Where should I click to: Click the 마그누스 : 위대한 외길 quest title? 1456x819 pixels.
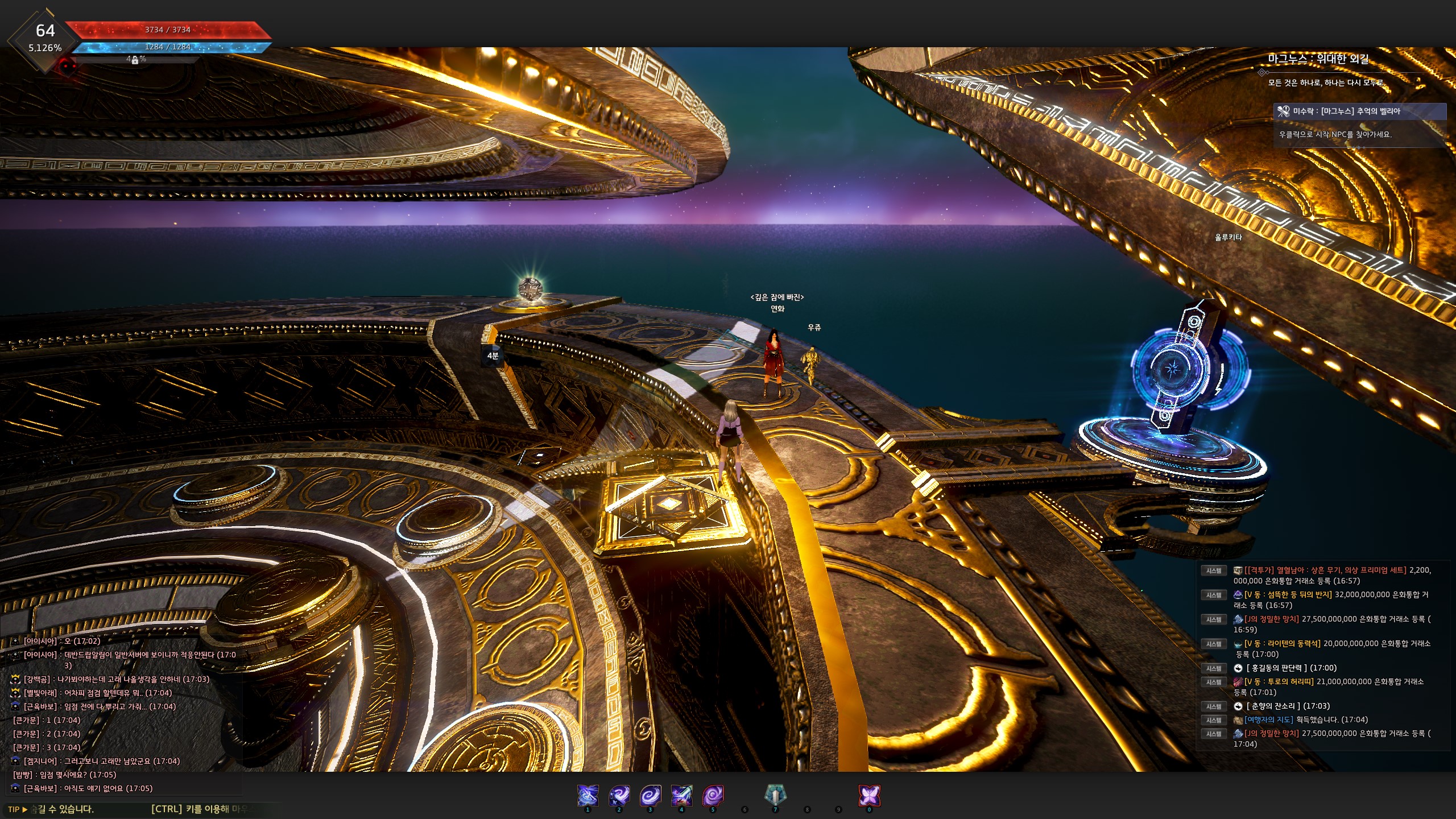coord(1318,59)
